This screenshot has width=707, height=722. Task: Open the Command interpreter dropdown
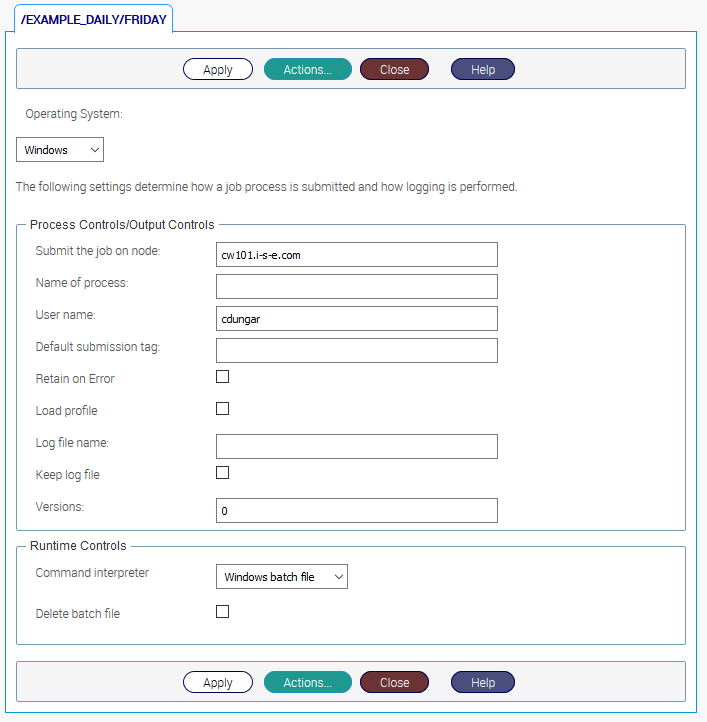pyautogui.click(x=281, y=577)
